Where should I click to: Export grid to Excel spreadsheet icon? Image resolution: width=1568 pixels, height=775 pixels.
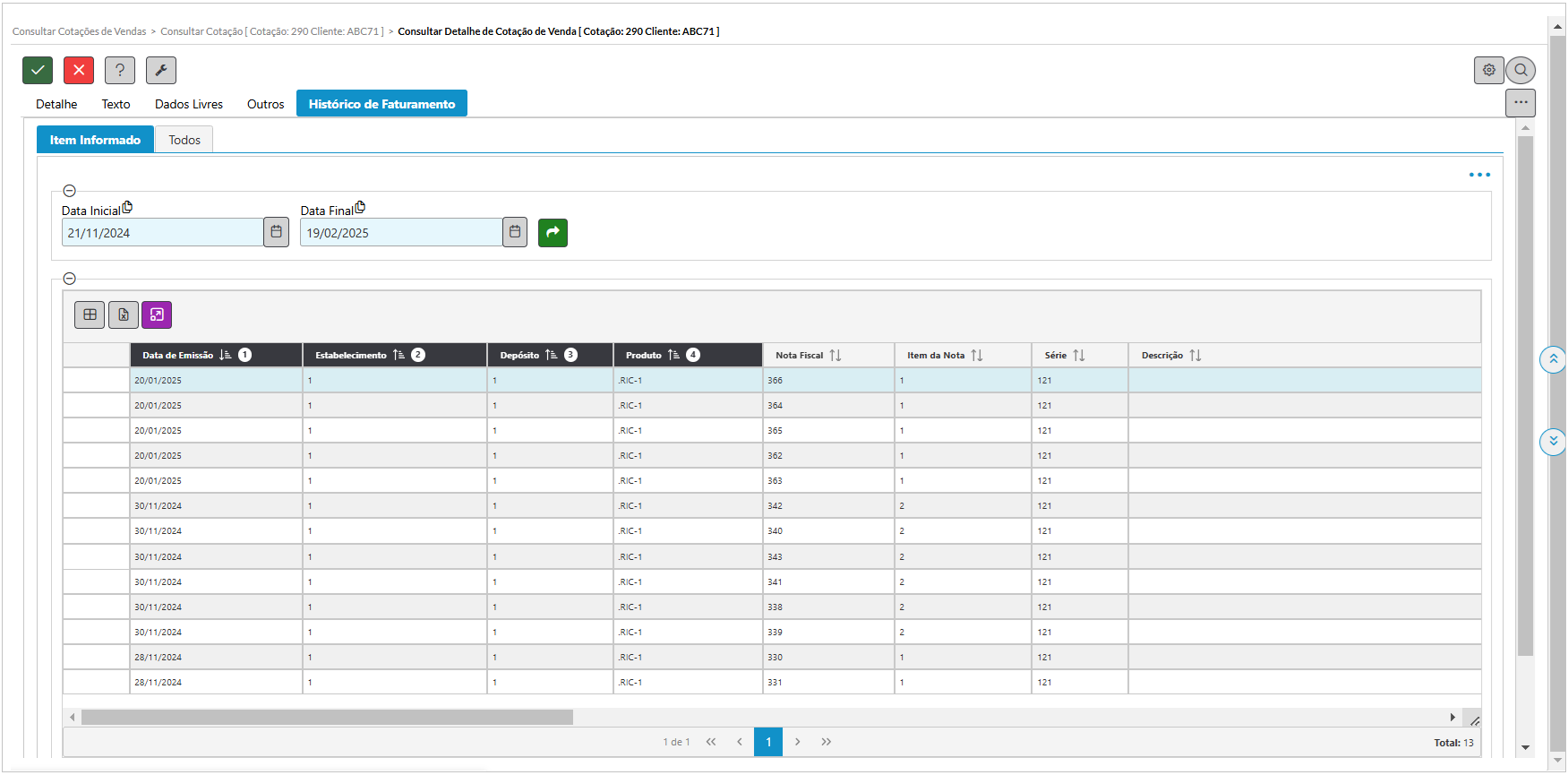click(x=124, y=314)
